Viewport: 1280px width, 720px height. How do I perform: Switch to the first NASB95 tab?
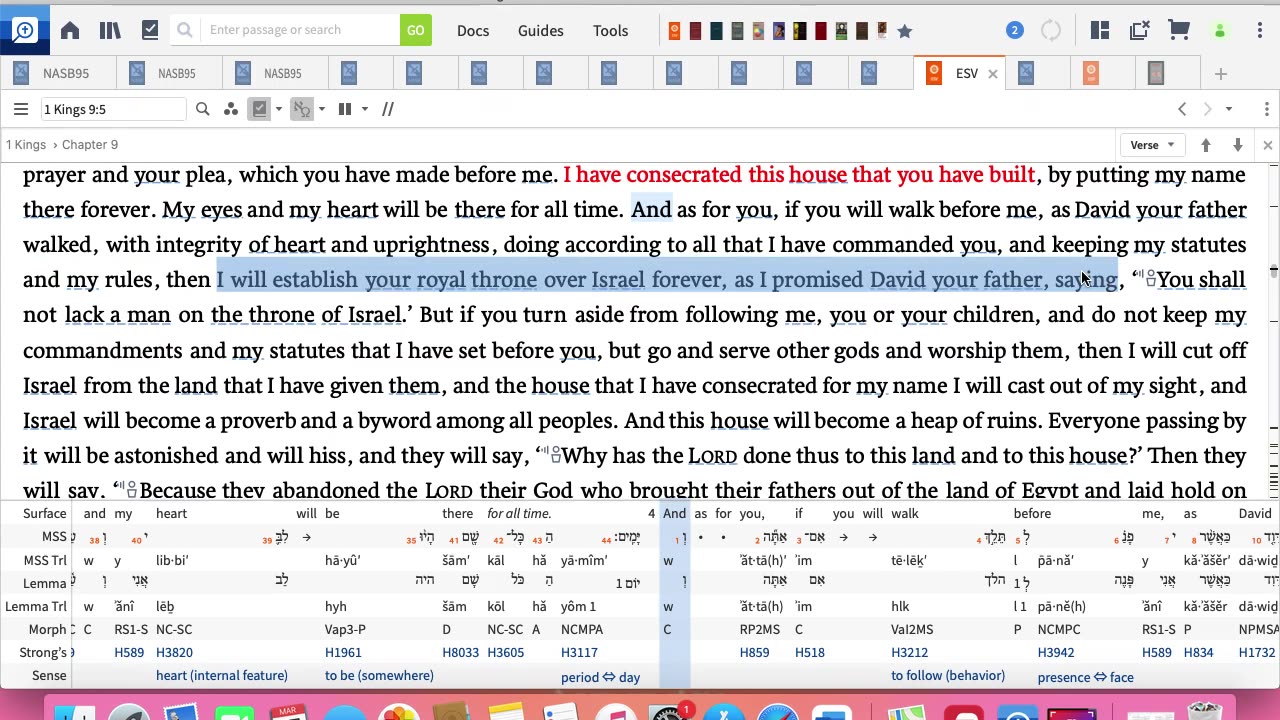(x=56, y=73)
